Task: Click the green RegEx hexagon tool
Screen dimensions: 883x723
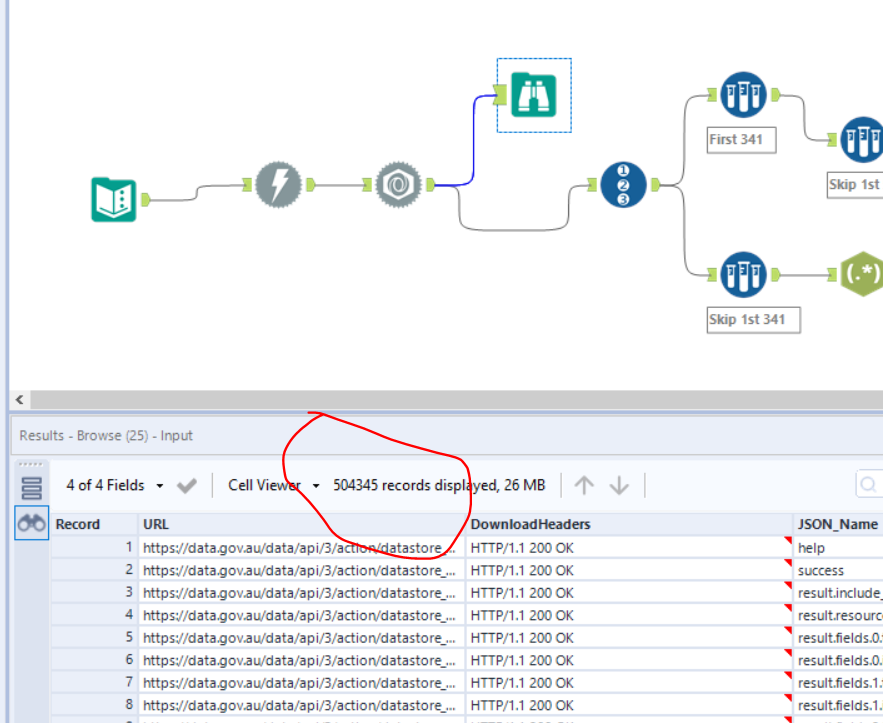Action: pos(862,274)
